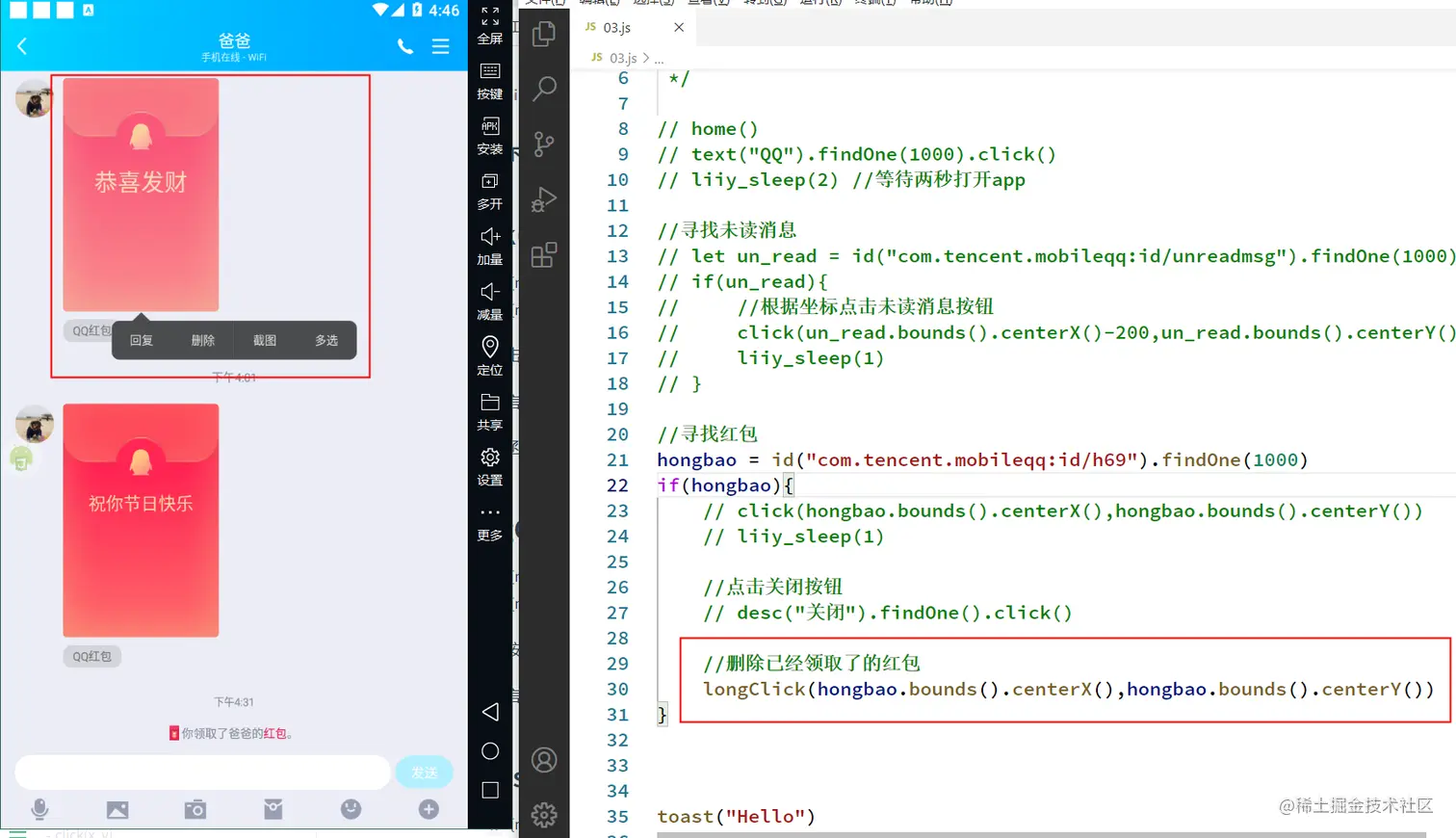This screenshot has height=838, width=1456.
Task: Click the comment // desc("关闭").findOne().click()
Action: click(x=888, y=614)
